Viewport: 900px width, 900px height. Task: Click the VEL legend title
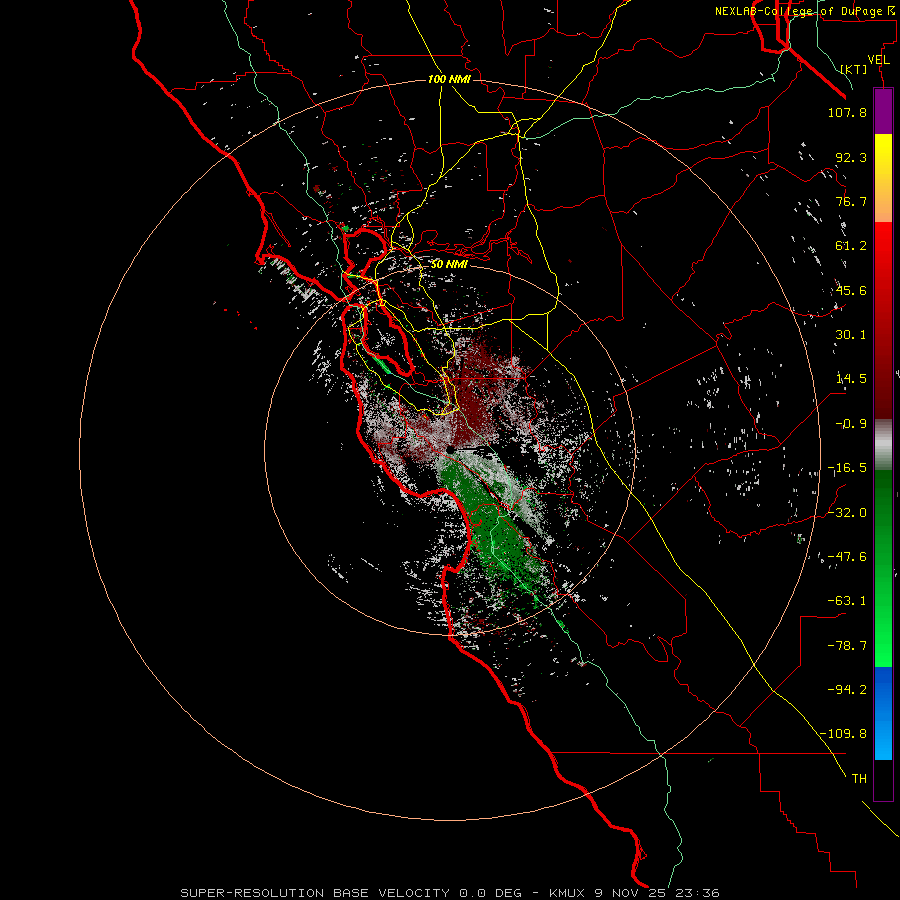pos(878,60)
